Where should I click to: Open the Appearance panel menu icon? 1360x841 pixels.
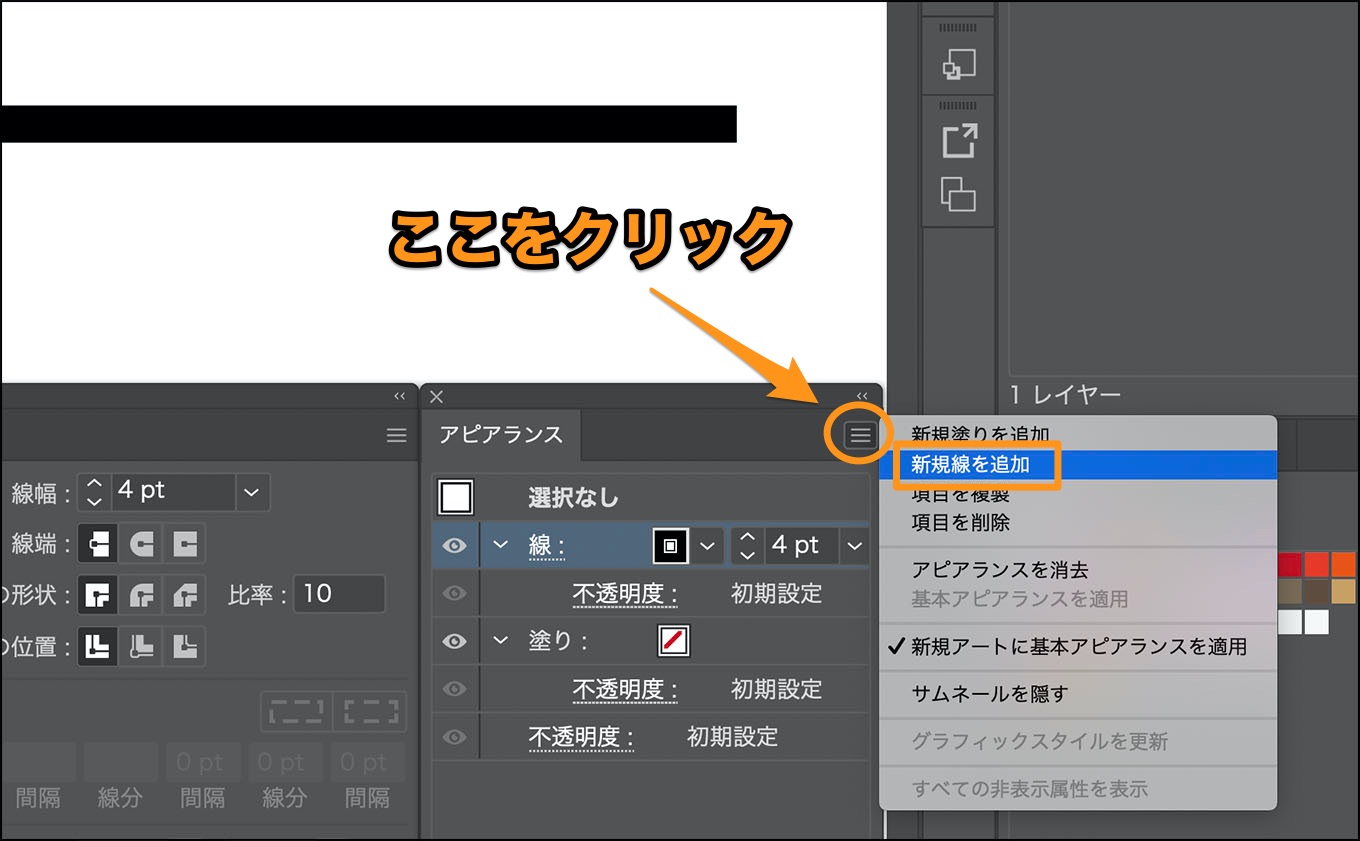point(860,435)
